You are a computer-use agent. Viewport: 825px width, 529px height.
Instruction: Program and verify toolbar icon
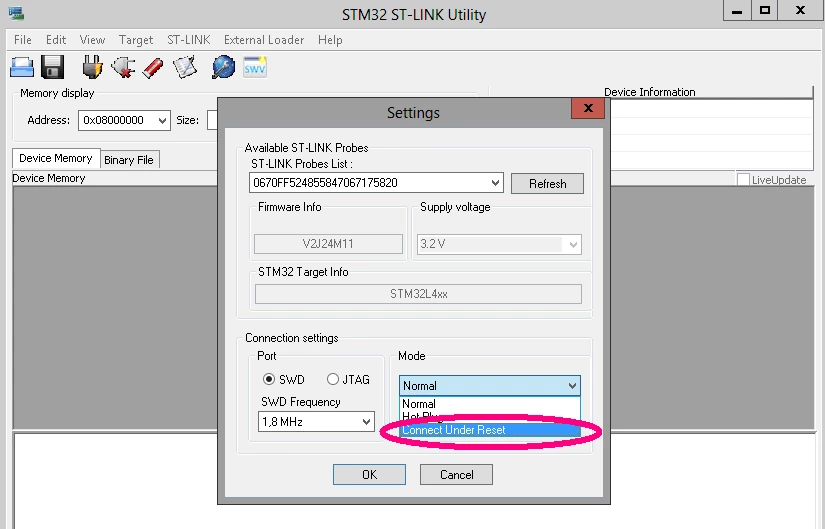pyautogui.click(x=185, y=67)
